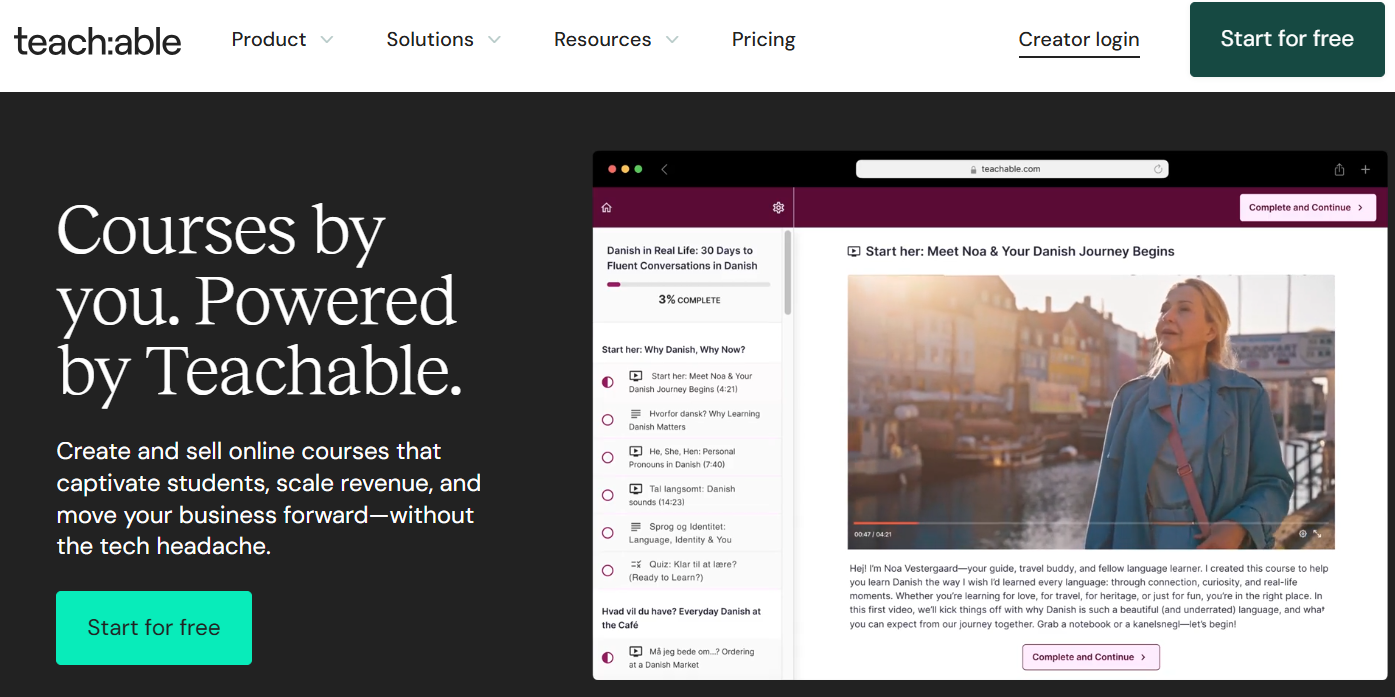Open the gear settings icon in course sidebar
The image size is (1395, 697).
click(778, 208)
